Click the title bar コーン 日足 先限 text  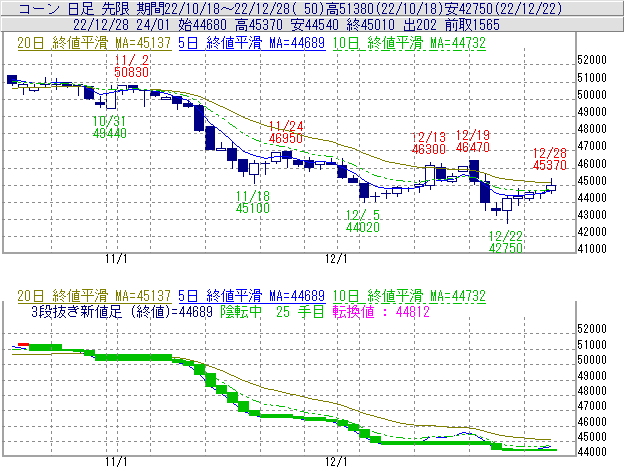pyautogui.click(x=74, y=8)
